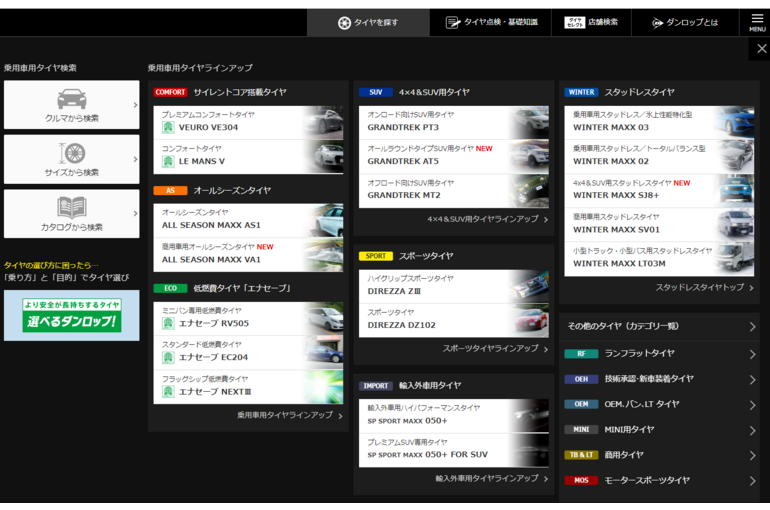Expand OEM, バン, LT タイヤ row
The width and height of the screenshot is (770, 510).
659,404
